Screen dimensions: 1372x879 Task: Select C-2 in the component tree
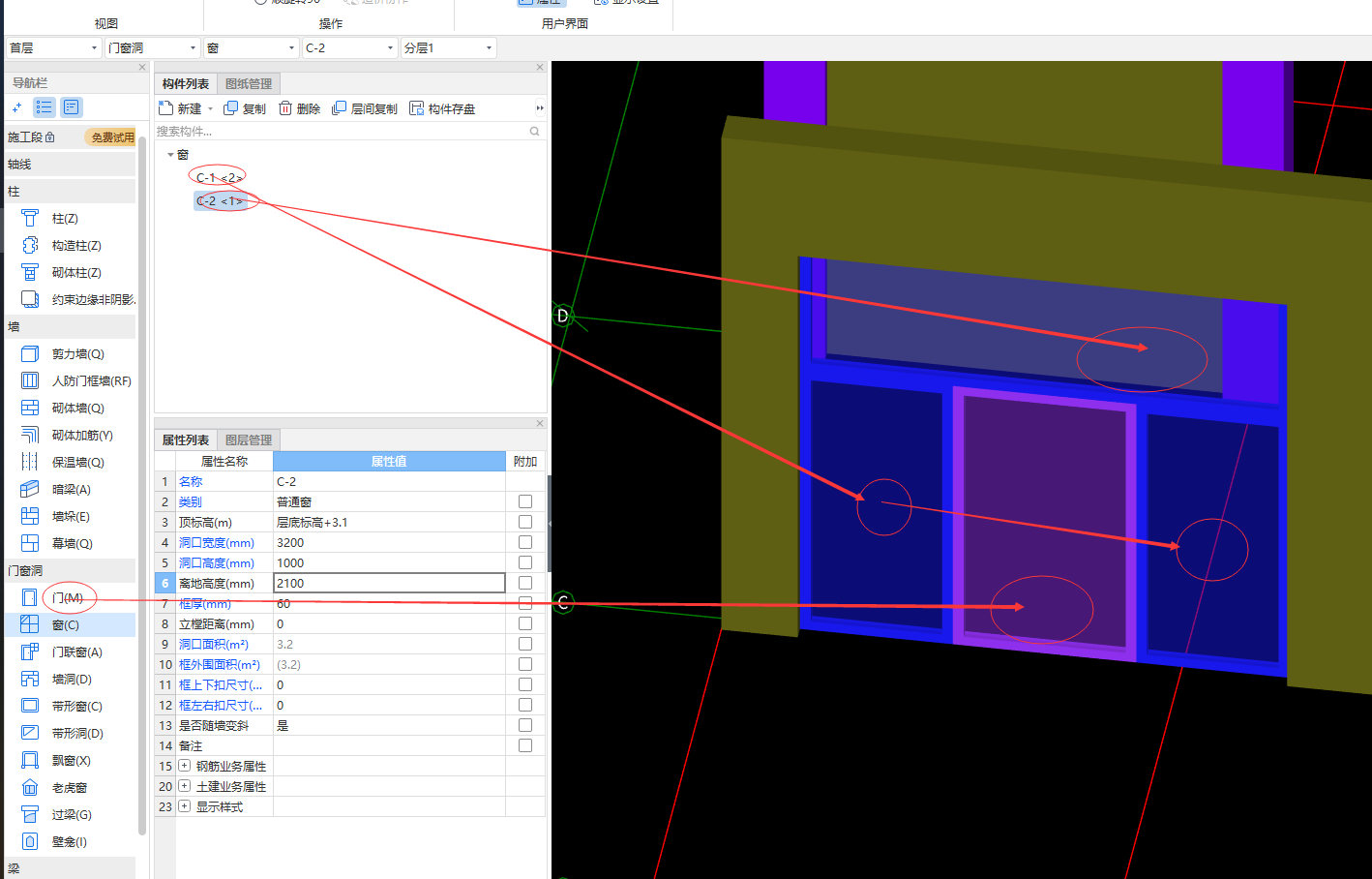pos(220,201)
